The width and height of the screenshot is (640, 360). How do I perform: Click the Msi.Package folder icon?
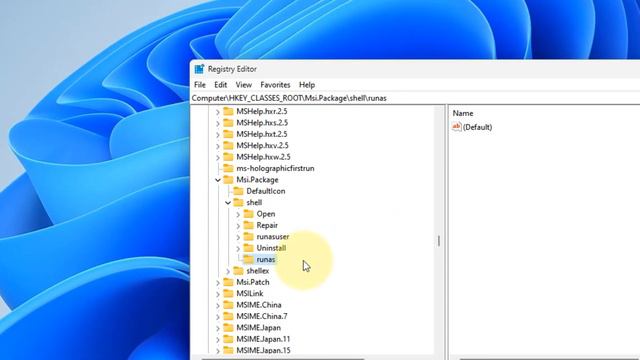coord(228,180)
